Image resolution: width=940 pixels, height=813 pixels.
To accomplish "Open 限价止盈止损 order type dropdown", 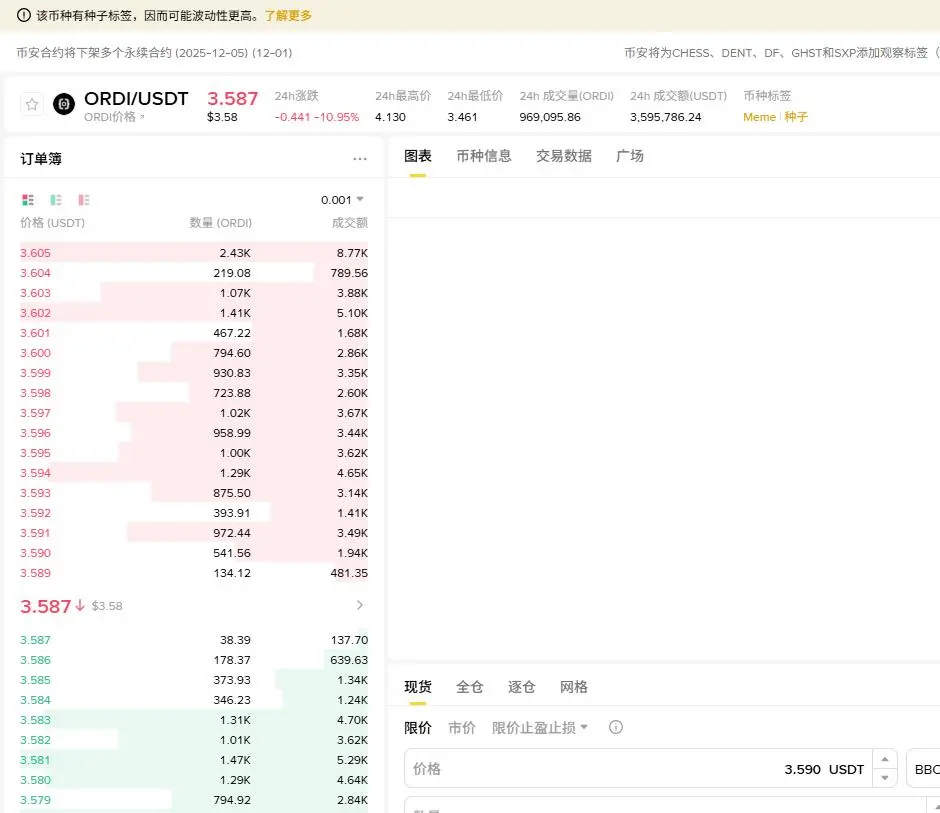I will coord(540,728).
